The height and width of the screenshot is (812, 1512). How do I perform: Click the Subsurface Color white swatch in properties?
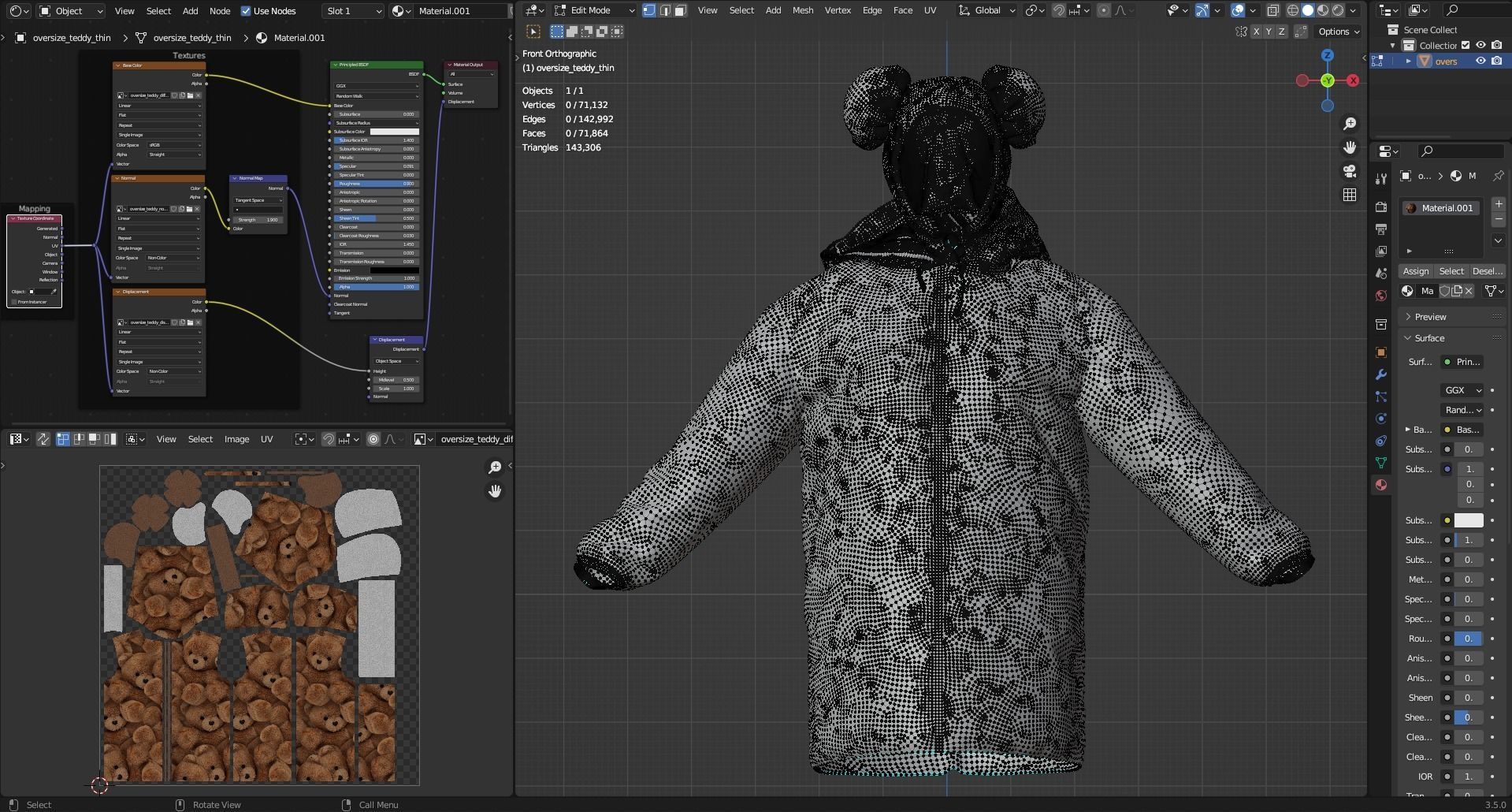[x=1469, y=520]
